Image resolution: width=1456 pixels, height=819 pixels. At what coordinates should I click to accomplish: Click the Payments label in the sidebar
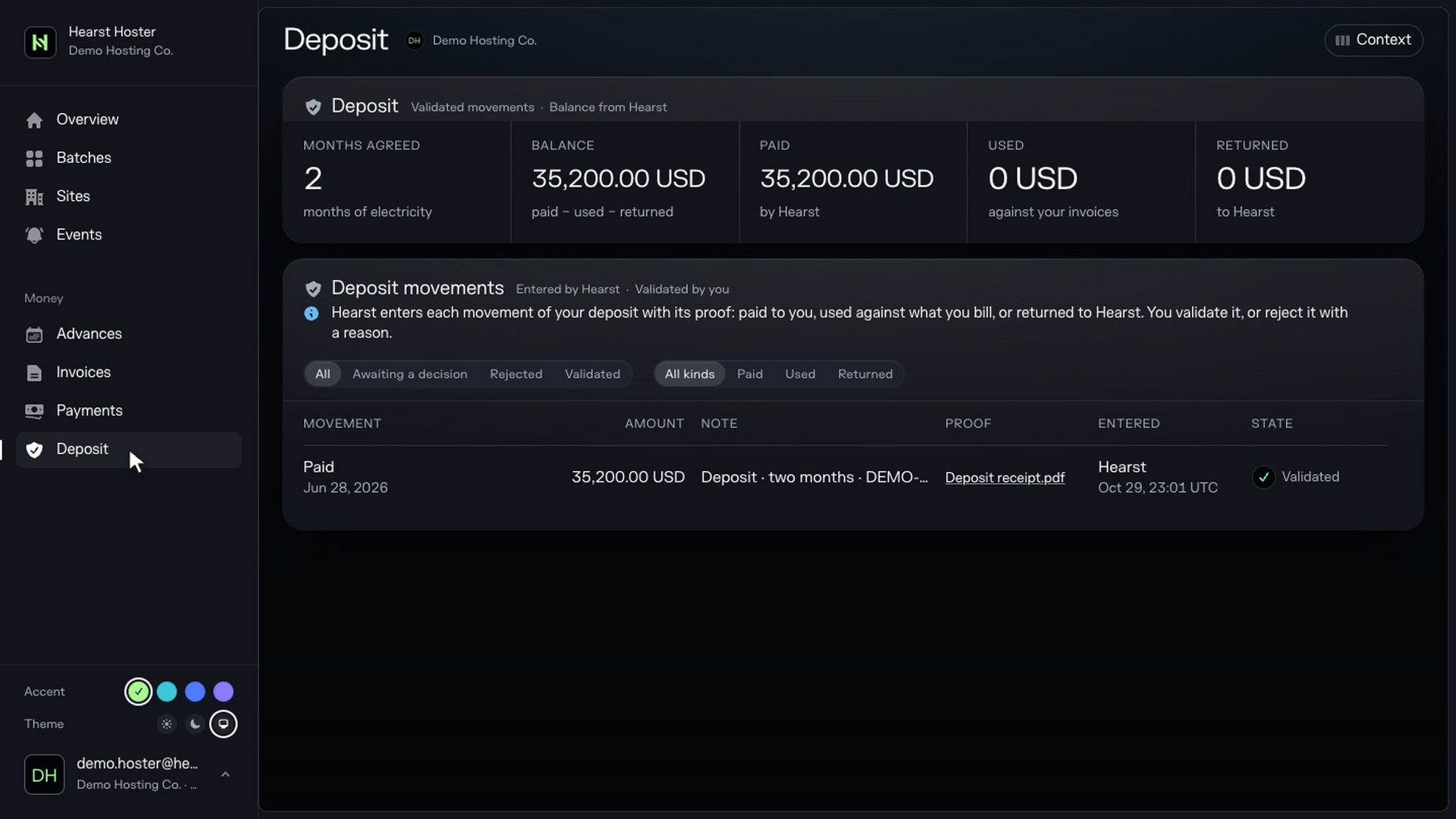tap(89, 411)
